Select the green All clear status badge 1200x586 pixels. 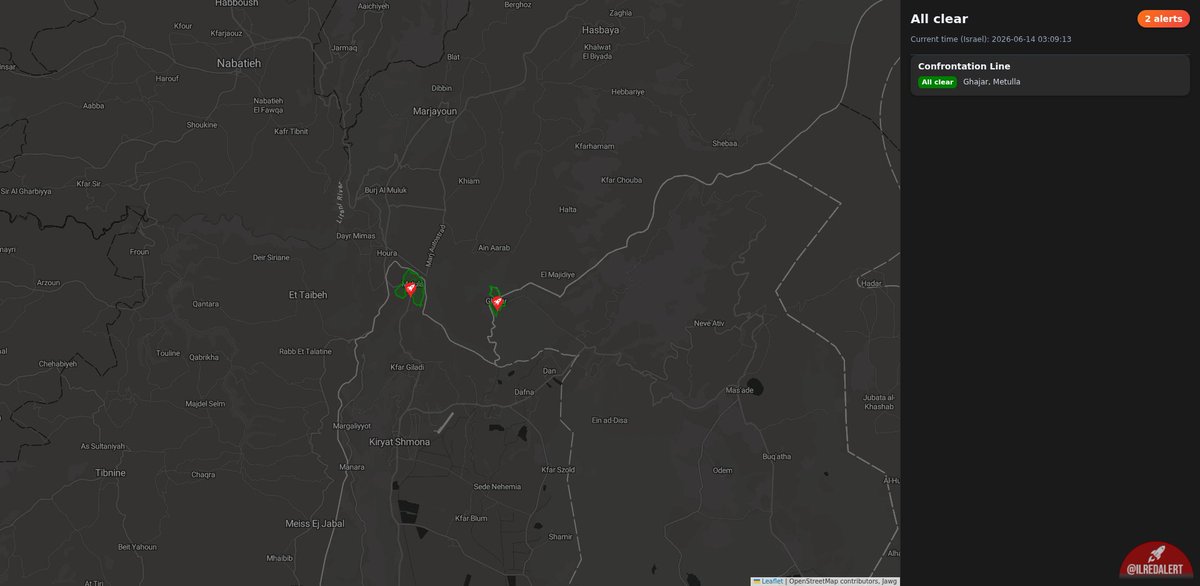[938, 82]
